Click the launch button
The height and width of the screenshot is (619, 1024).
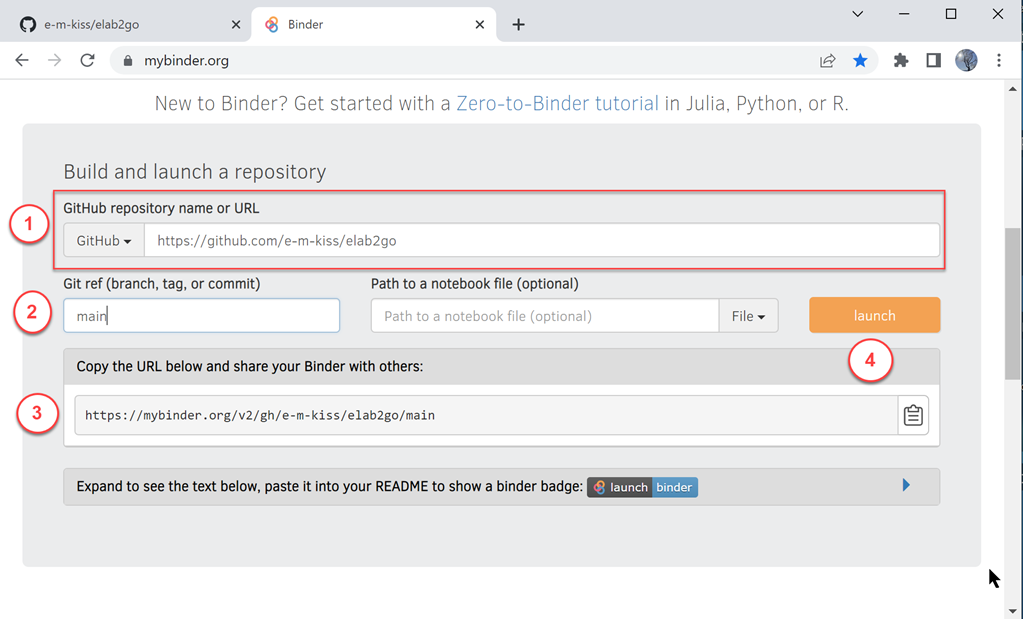pos(874,315)
